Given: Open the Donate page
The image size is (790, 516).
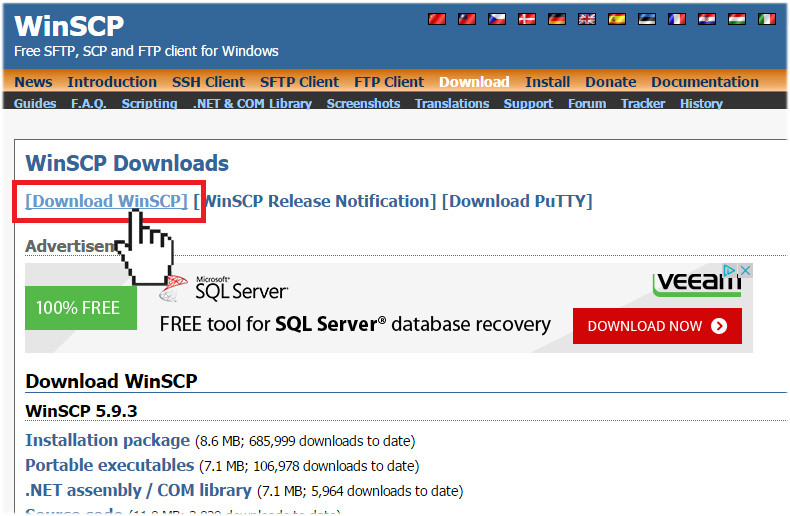Looking at the screenshot, I should tap(611, 82).
